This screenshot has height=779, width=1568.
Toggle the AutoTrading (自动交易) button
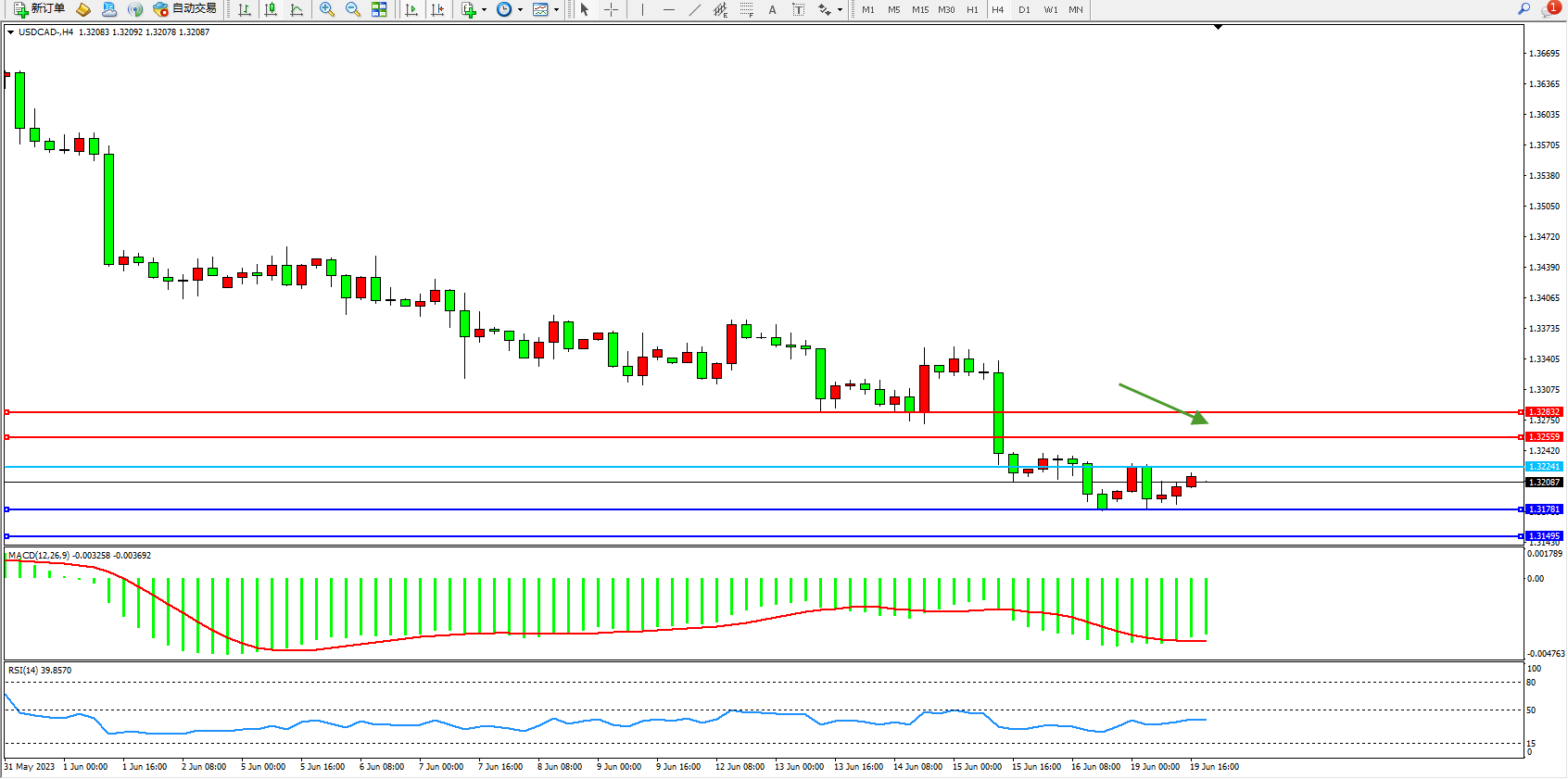(184, 9)
